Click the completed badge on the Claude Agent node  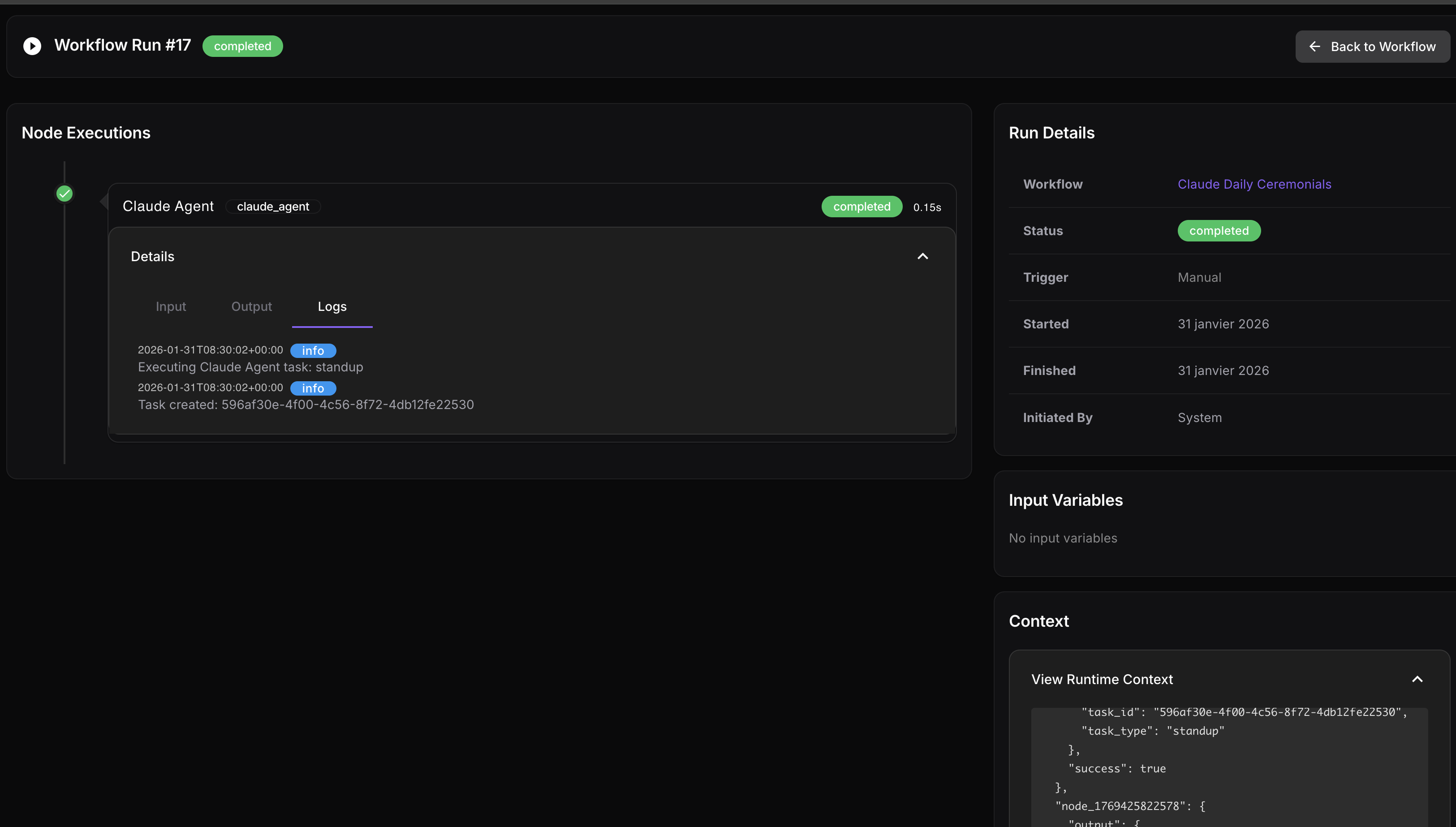[862, 206]
